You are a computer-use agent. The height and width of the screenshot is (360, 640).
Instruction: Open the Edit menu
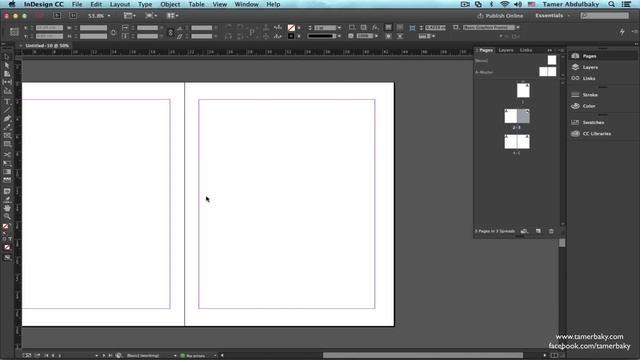tap(96, 4)
